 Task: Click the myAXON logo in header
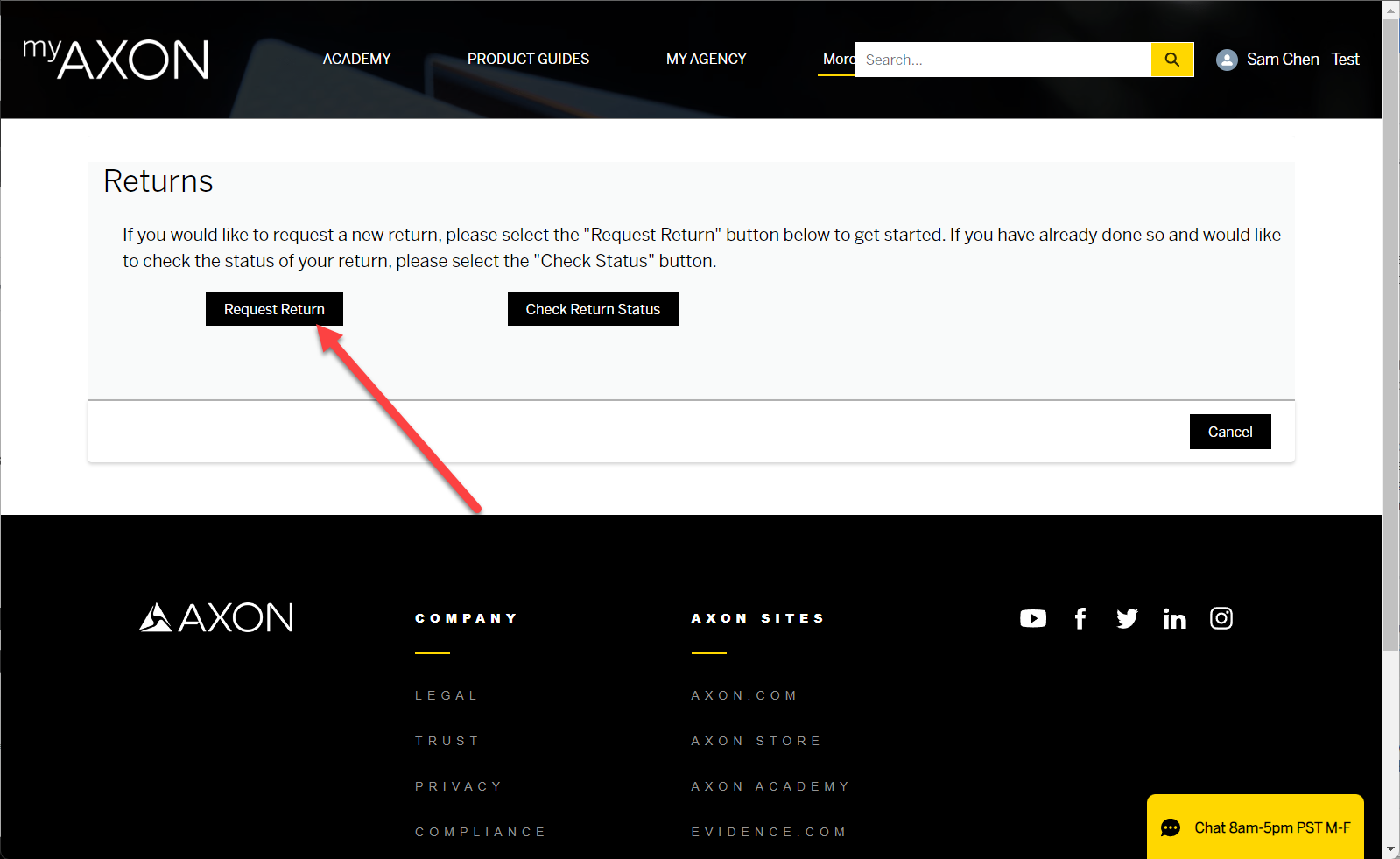pos(116,59)
